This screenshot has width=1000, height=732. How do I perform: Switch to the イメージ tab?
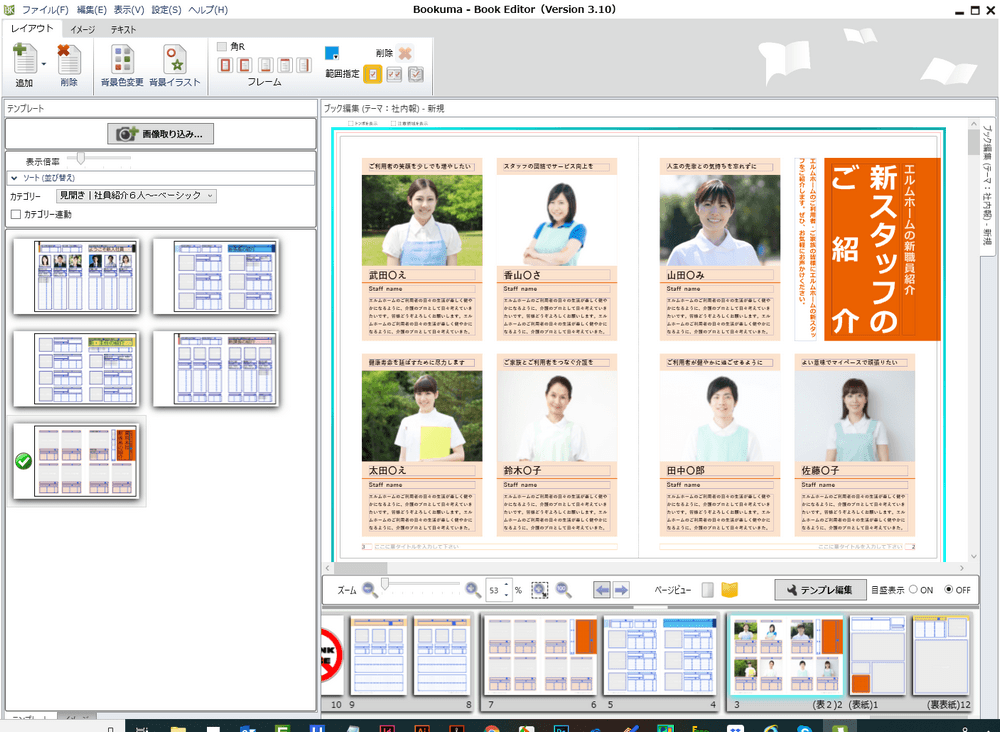(82, 30)
